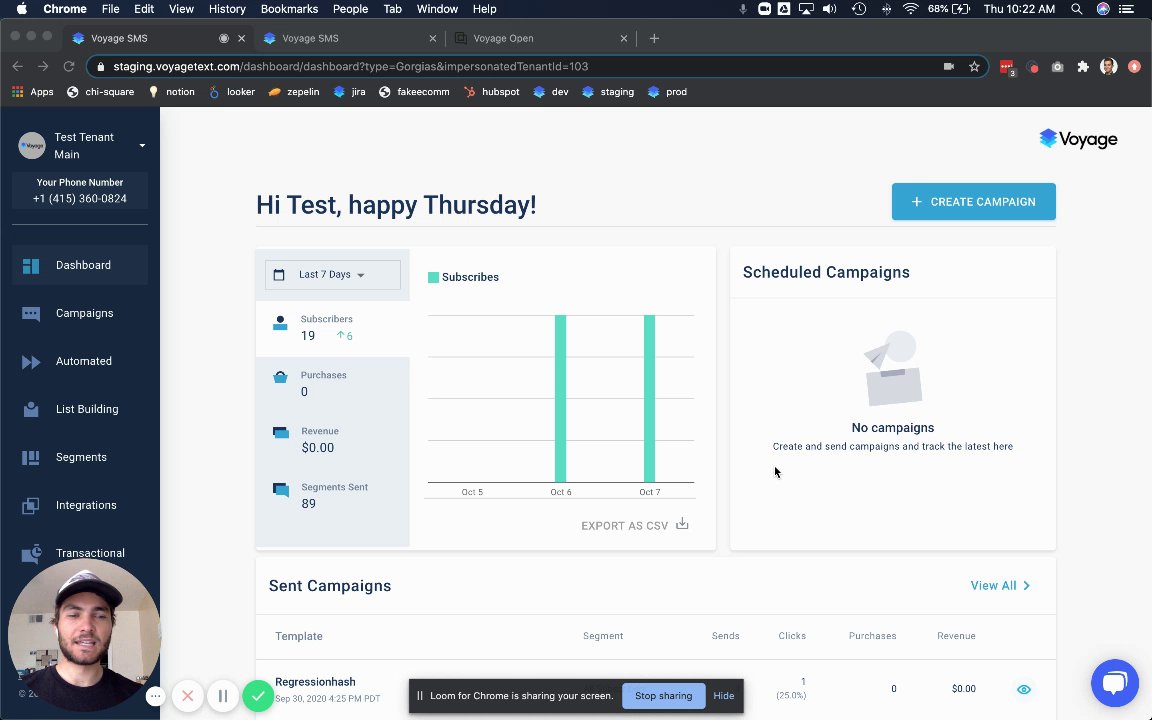Screen dimensions: 1152x720
Task: Click the Clicks column header
Action: [792, 636]
